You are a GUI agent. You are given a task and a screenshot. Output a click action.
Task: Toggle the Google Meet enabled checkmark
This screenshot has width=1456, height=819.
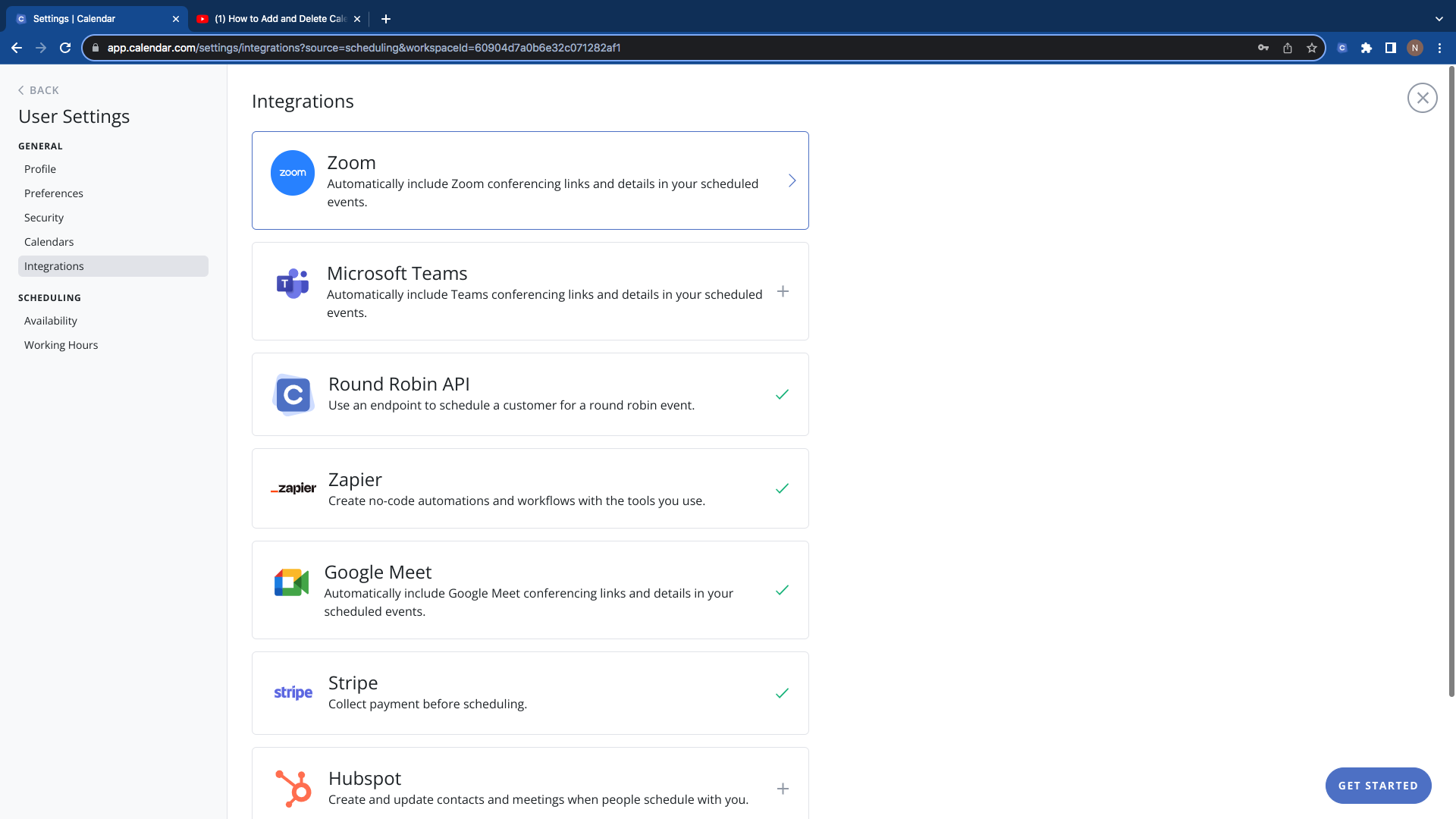click(x=783, y=590)
